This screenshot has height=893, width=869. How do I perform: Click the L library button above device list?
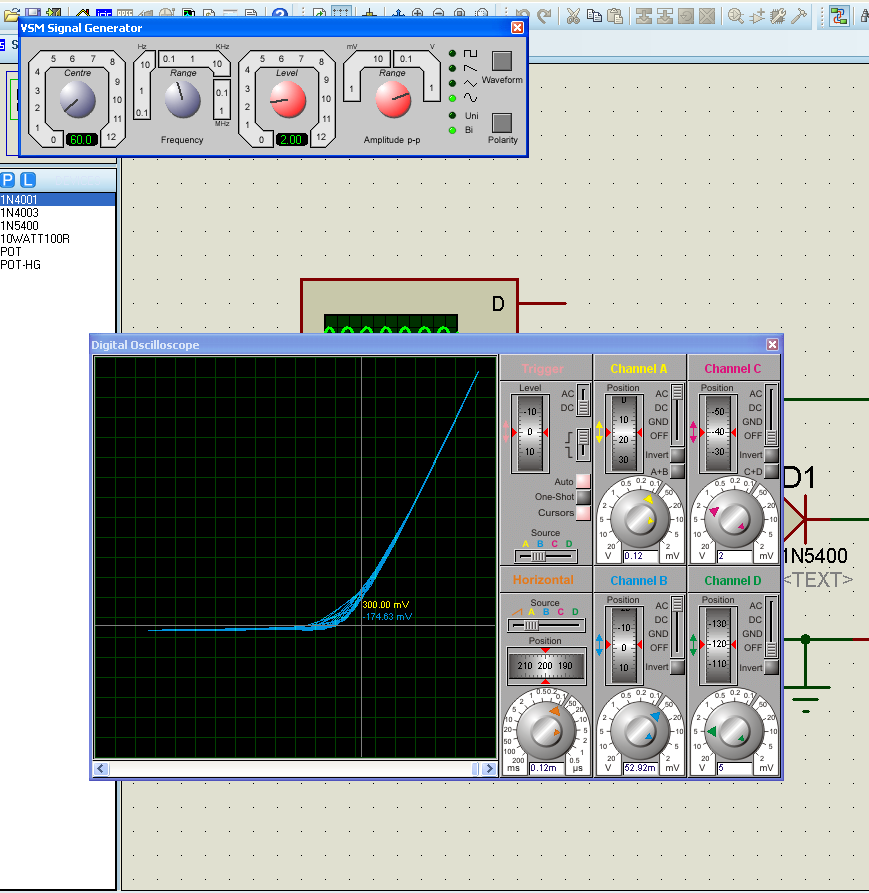pyautogui.click(x=28, y=180)
